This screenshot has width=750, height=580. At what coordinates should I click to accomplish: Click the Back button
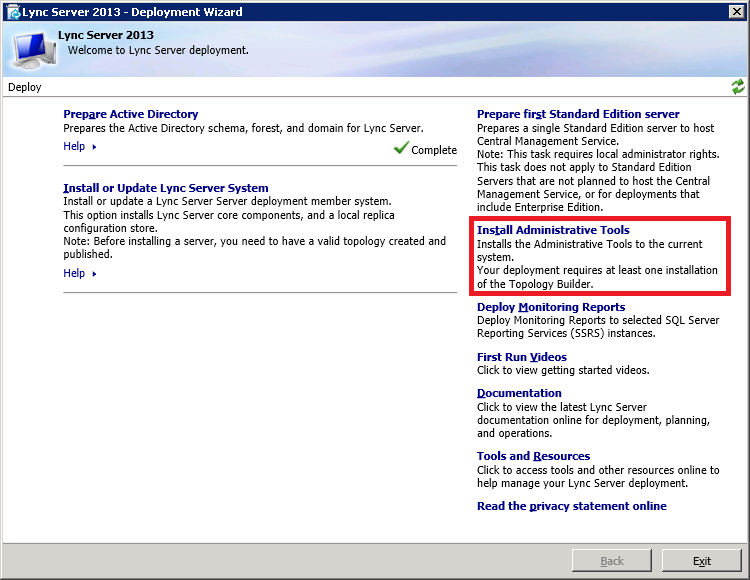(x=612, y=560)
